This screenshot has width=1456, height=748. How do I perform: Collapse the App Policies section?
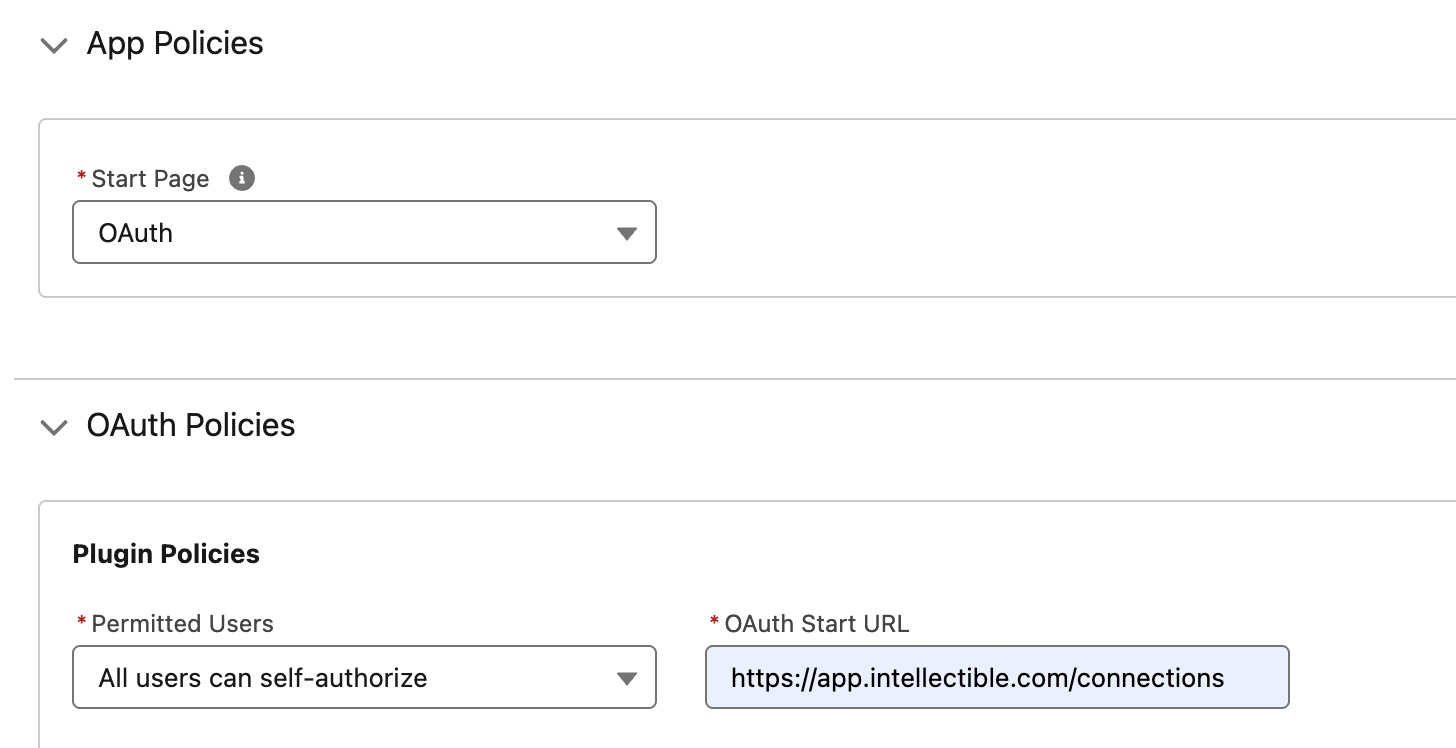(54, 45)
